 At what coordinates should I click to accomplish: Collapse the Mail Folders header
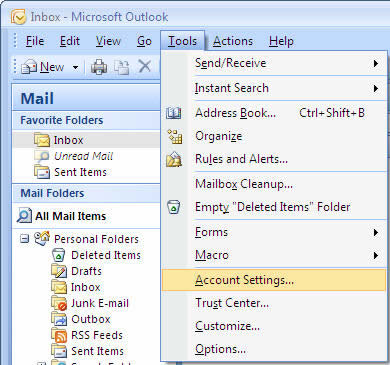[x=86, y=193]
